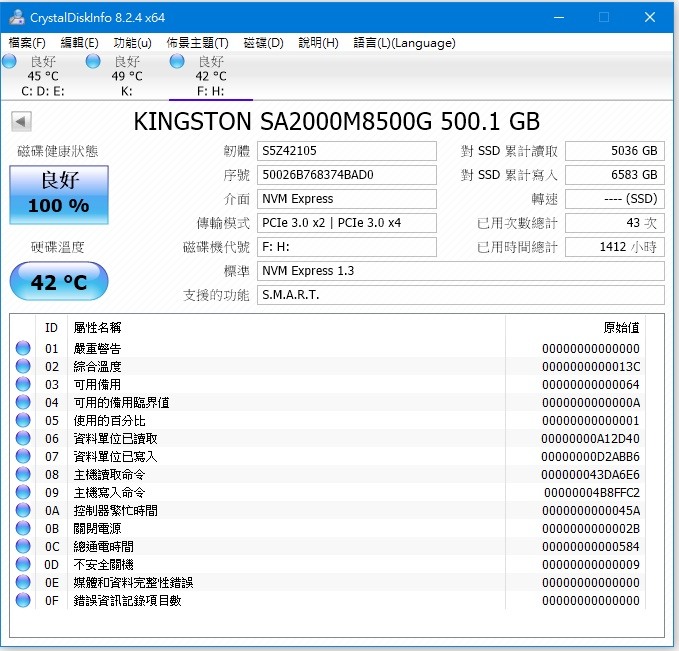Click the drive letter field F: H:
This screenshot has width=679, height=651.
click(x=347, y=247)
